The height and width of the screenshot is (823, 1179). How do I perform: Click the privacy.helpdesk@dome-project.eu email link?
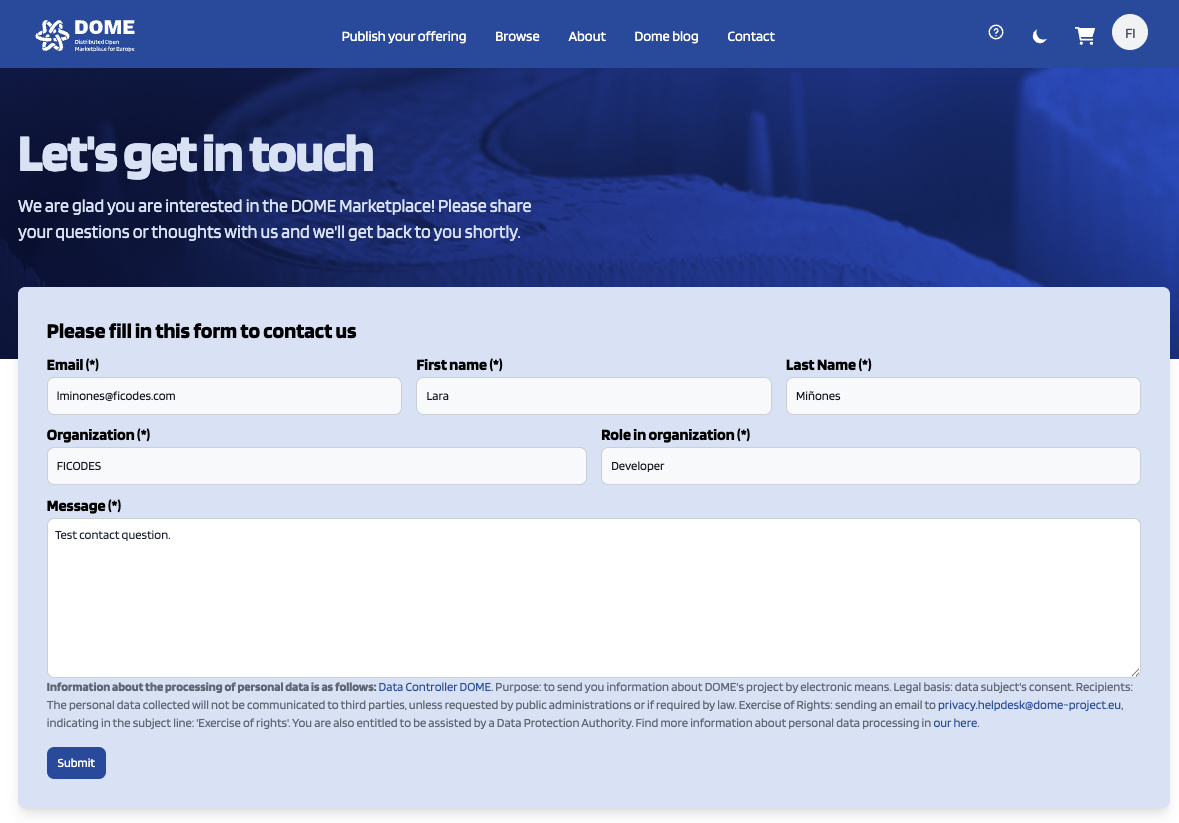click(1029, 705)
